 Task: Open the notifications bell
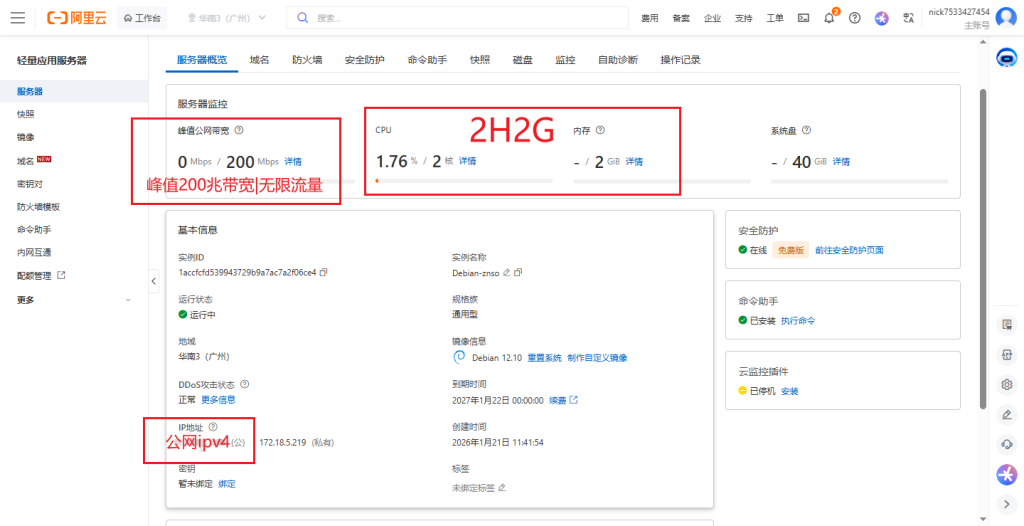click(x=829, y=18)
